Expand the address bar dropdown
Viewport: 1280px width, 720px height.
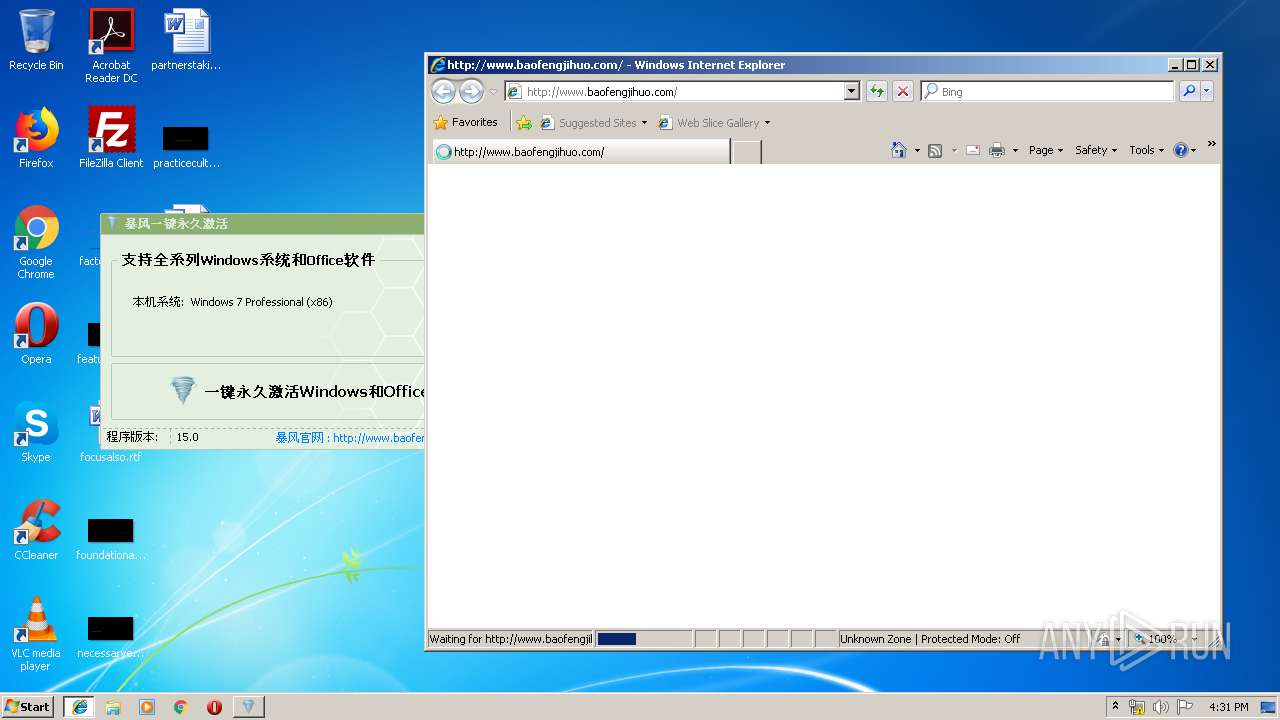pyautogui.click(x=852, y=91)
